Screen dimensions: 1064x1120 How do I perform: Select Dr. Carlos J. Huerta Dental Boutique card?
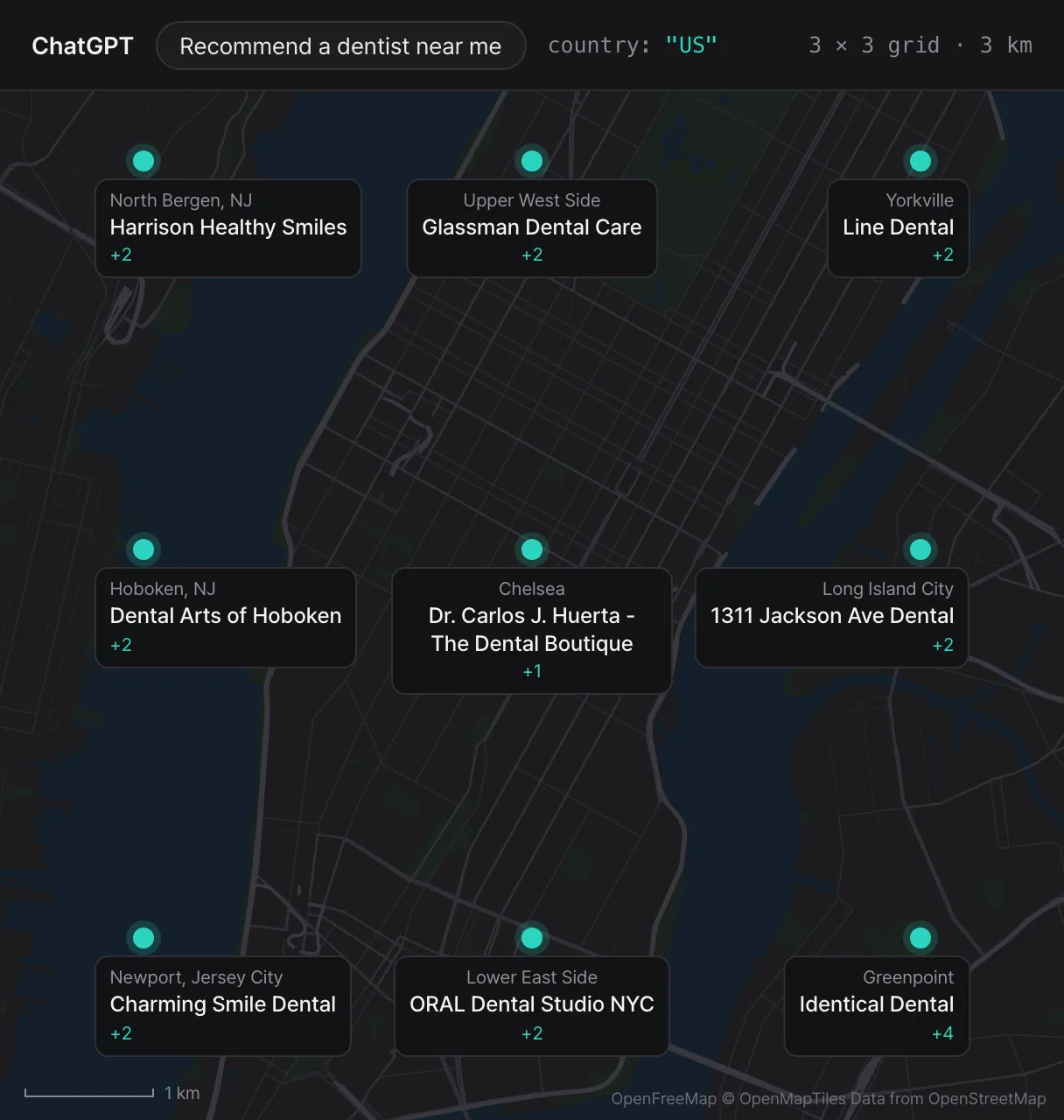click(x=532, y=631)
